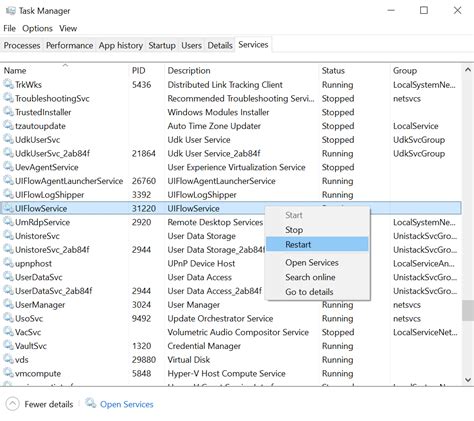This screenshot has width=474, height=421.
Task: Pick Go to details menu entry
Action: (x=309, y=292)
